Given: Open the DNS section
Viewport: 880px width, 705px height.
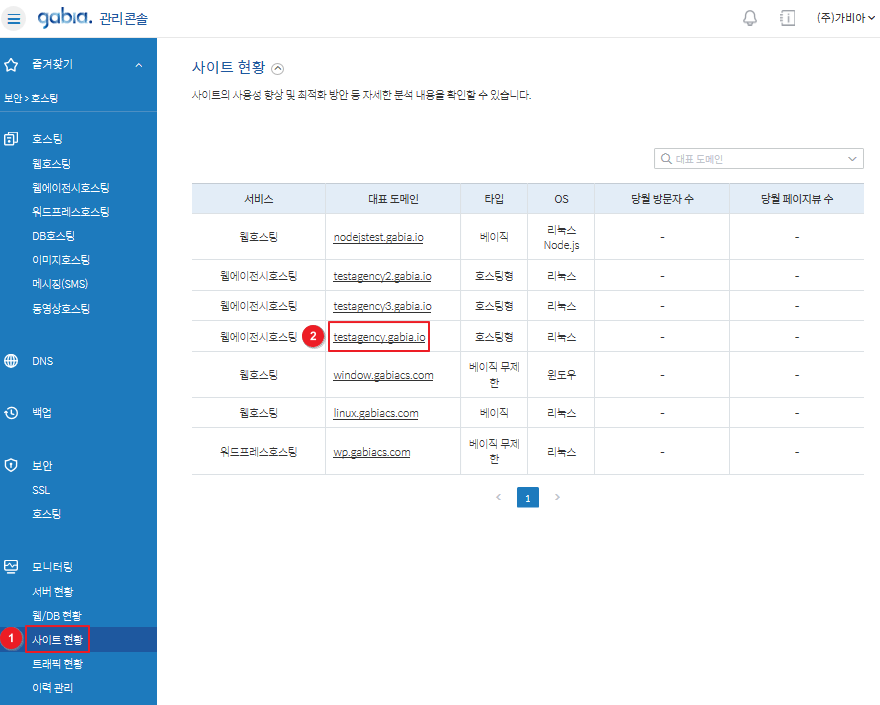Looking at the screenshot, I should [x=43, y=361].
